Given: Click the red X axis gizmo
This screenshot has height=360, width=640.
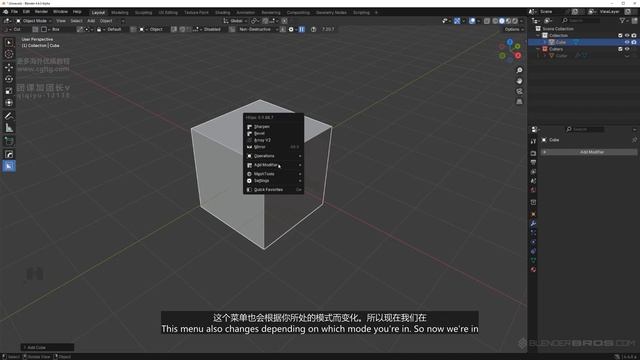Looking at the screenshot, I should (518, 56).
